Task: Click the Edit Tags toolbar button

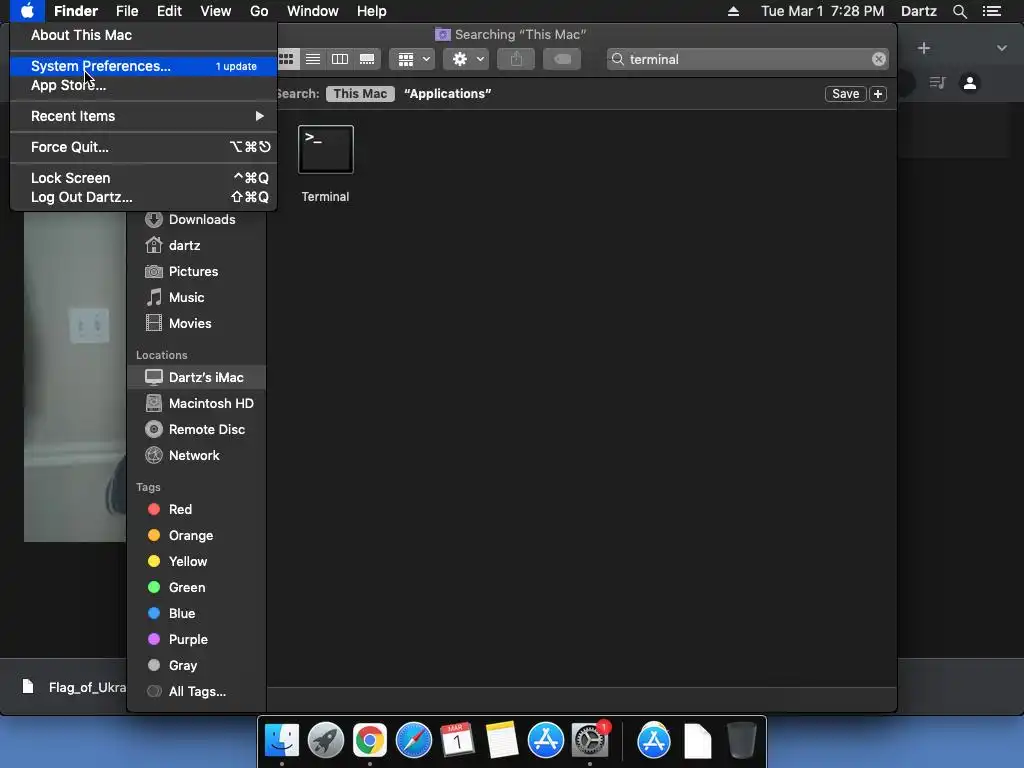Action: point(562,59)
